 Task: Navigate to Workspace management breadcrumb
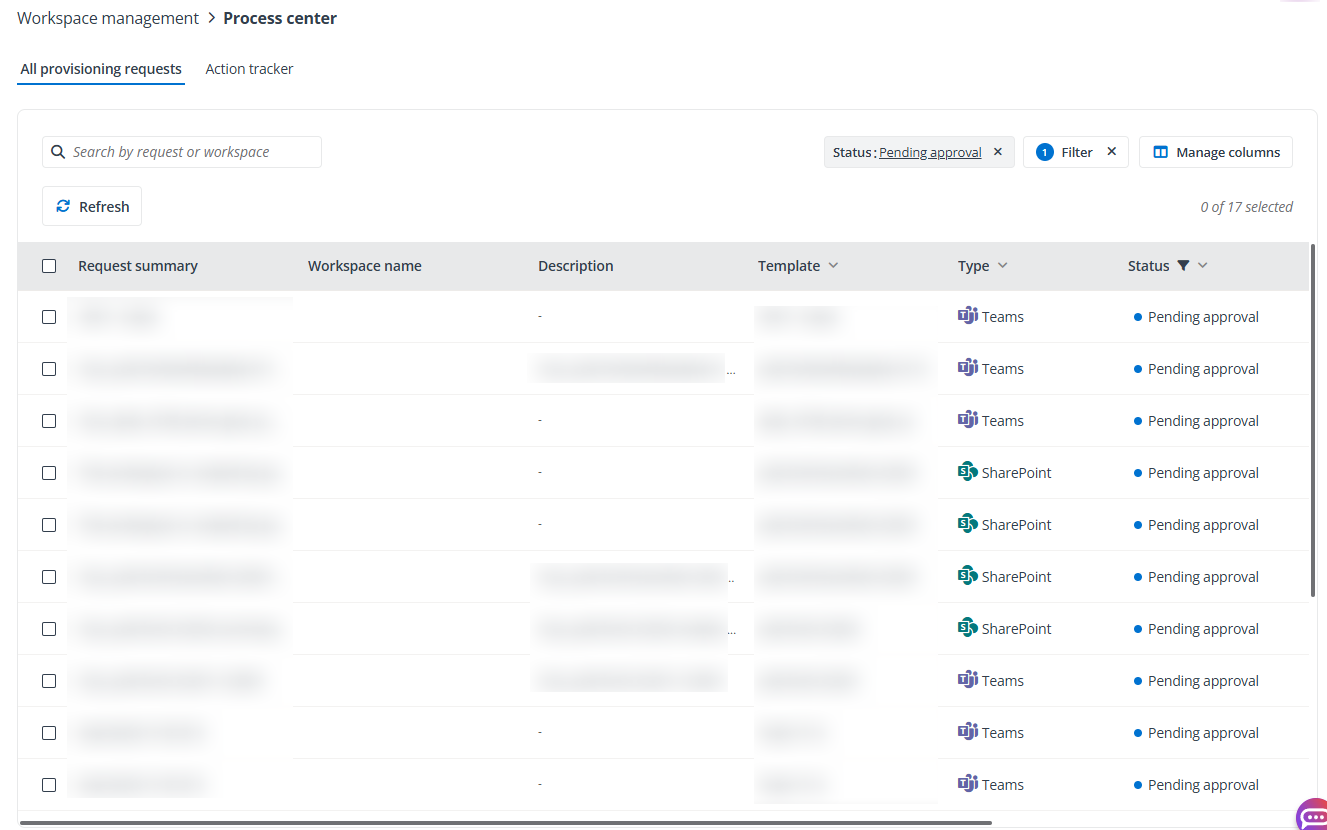[x=107, y=17]
